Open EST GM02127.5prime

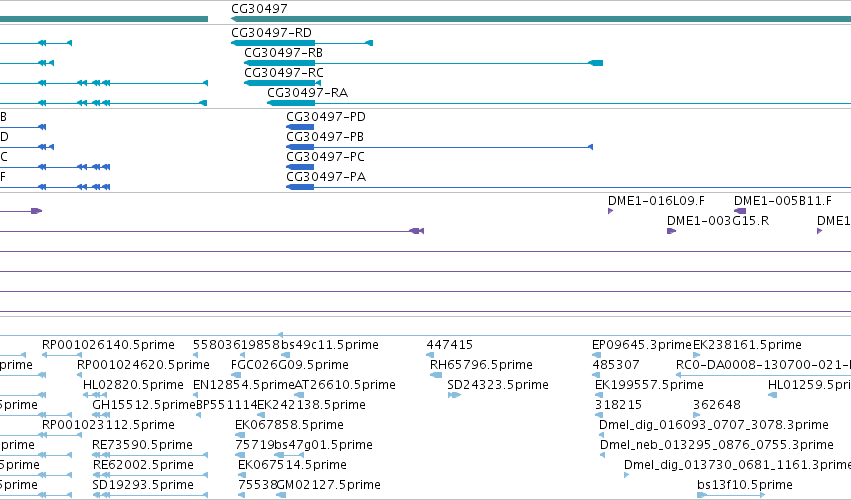[x=329, y=485]
